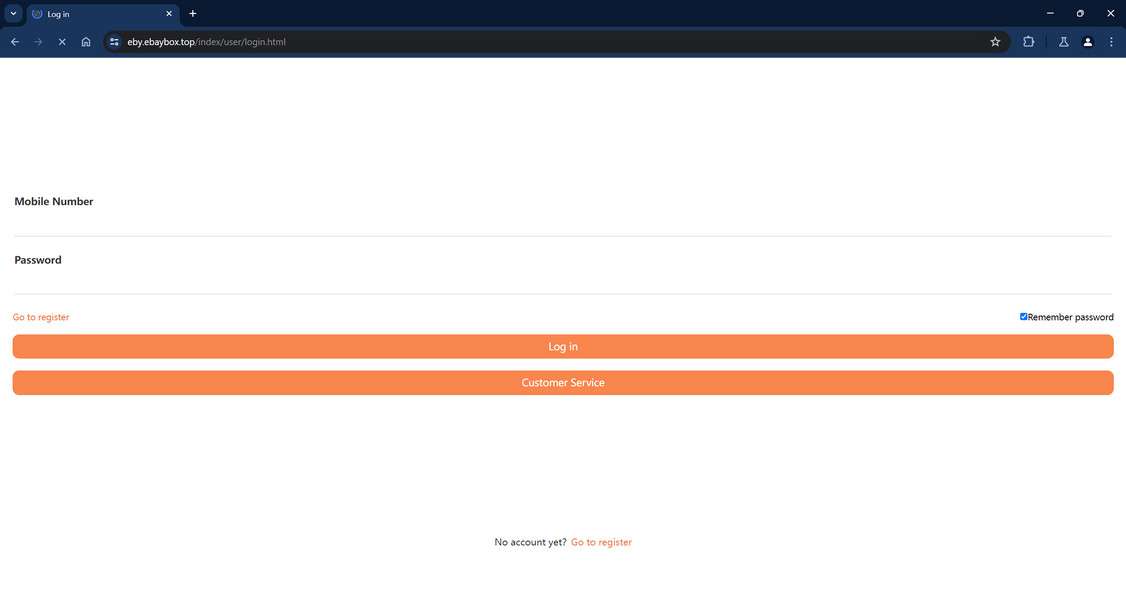
Task: Open the Chrome three-dot menu
Action: pyautogui.click(x=1111, y=42)
